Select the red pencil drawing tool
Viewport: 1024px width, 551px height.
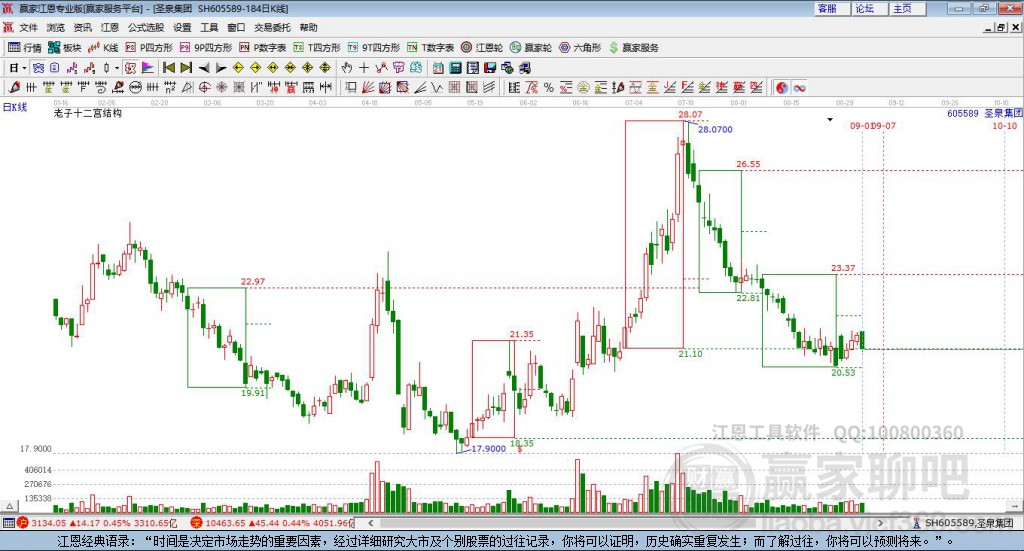click(x=14, y=87)
